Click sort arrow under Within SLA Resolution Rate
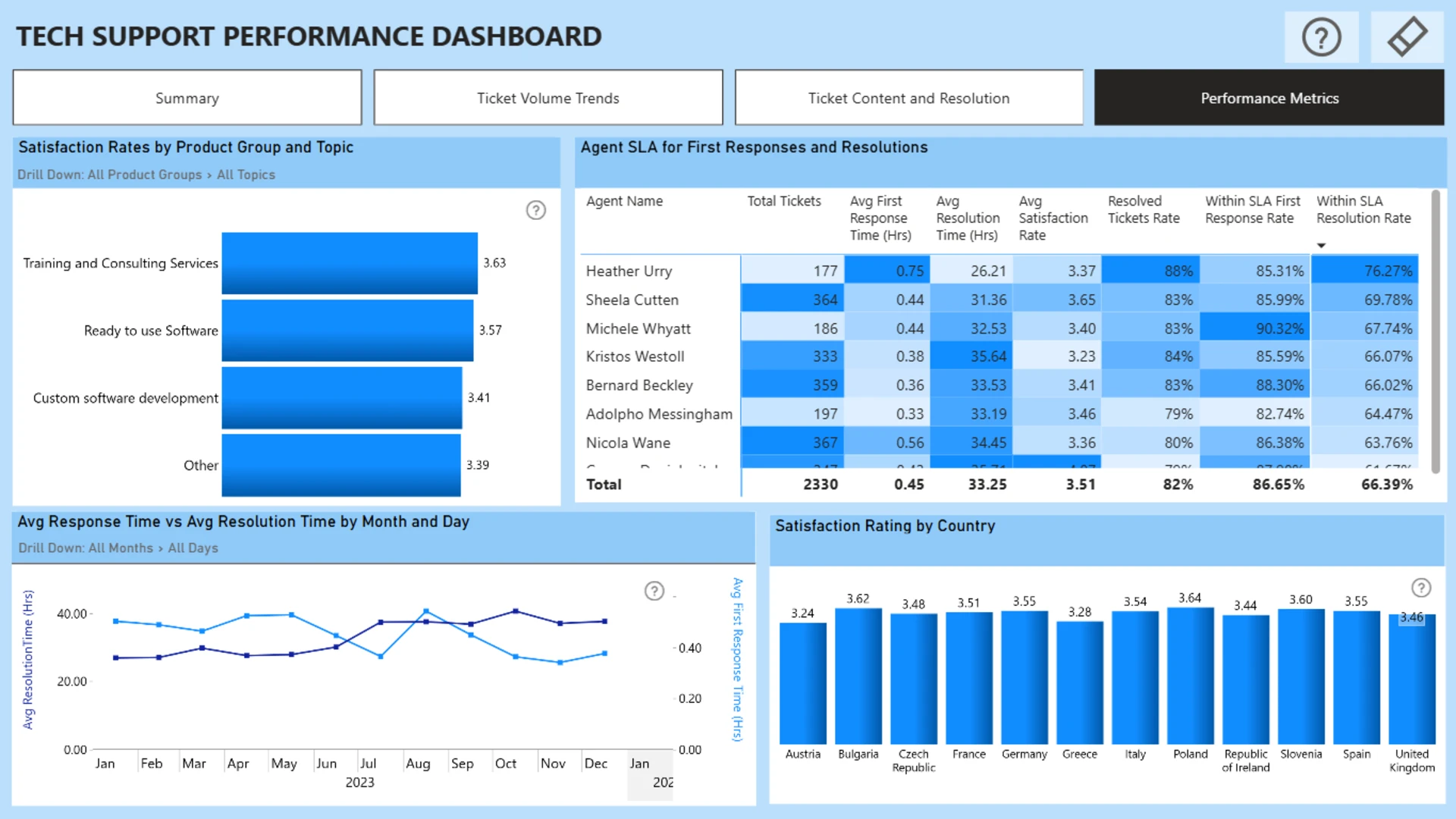The height and width of the screenshot is (819, 1456). click(x=1321, y=246)
